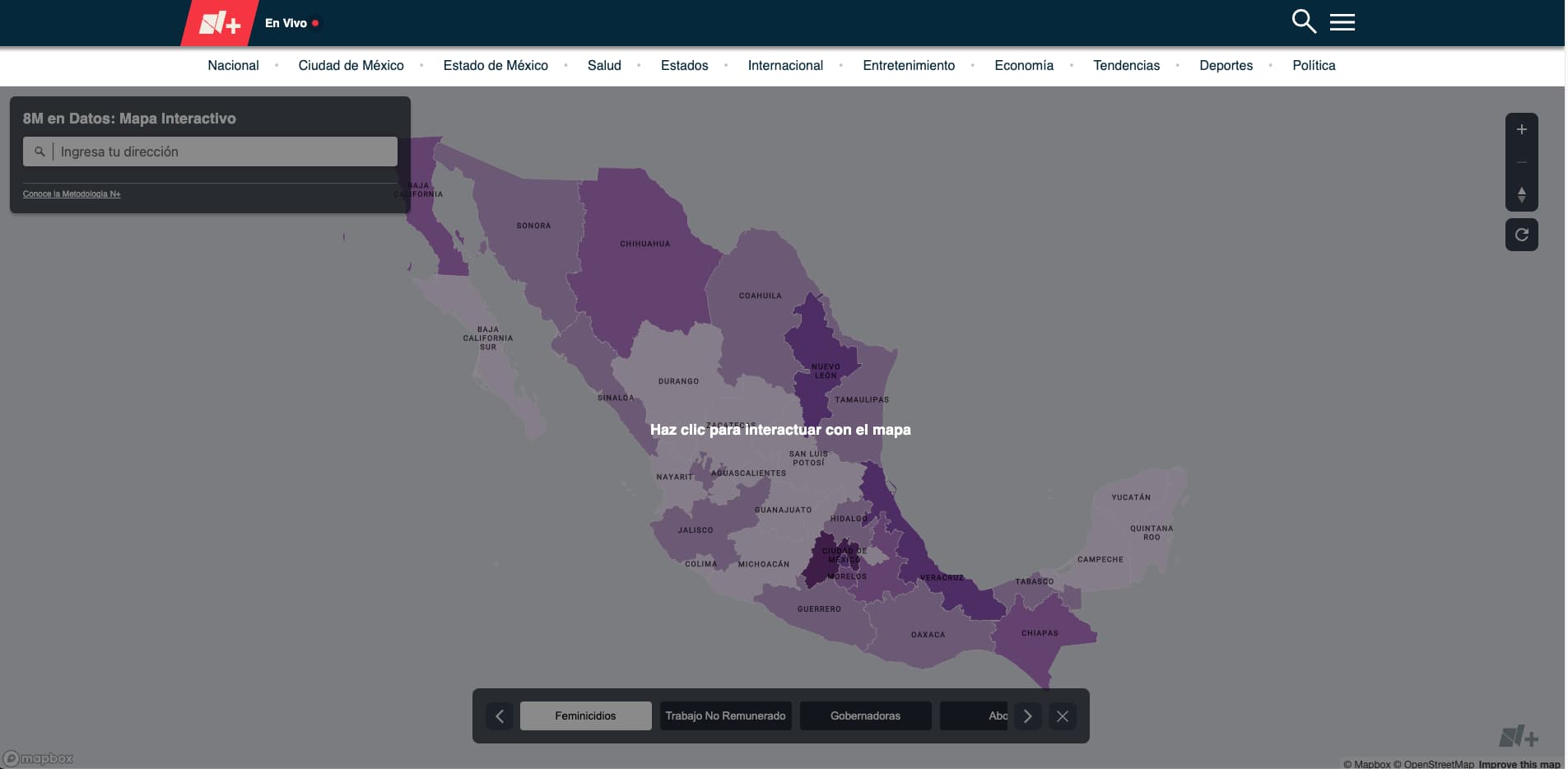This screenshot has height=769, width=1568.
Task: Switch to the Gobernadoras category
Action: pyautogui.click(x=865, y=716)
